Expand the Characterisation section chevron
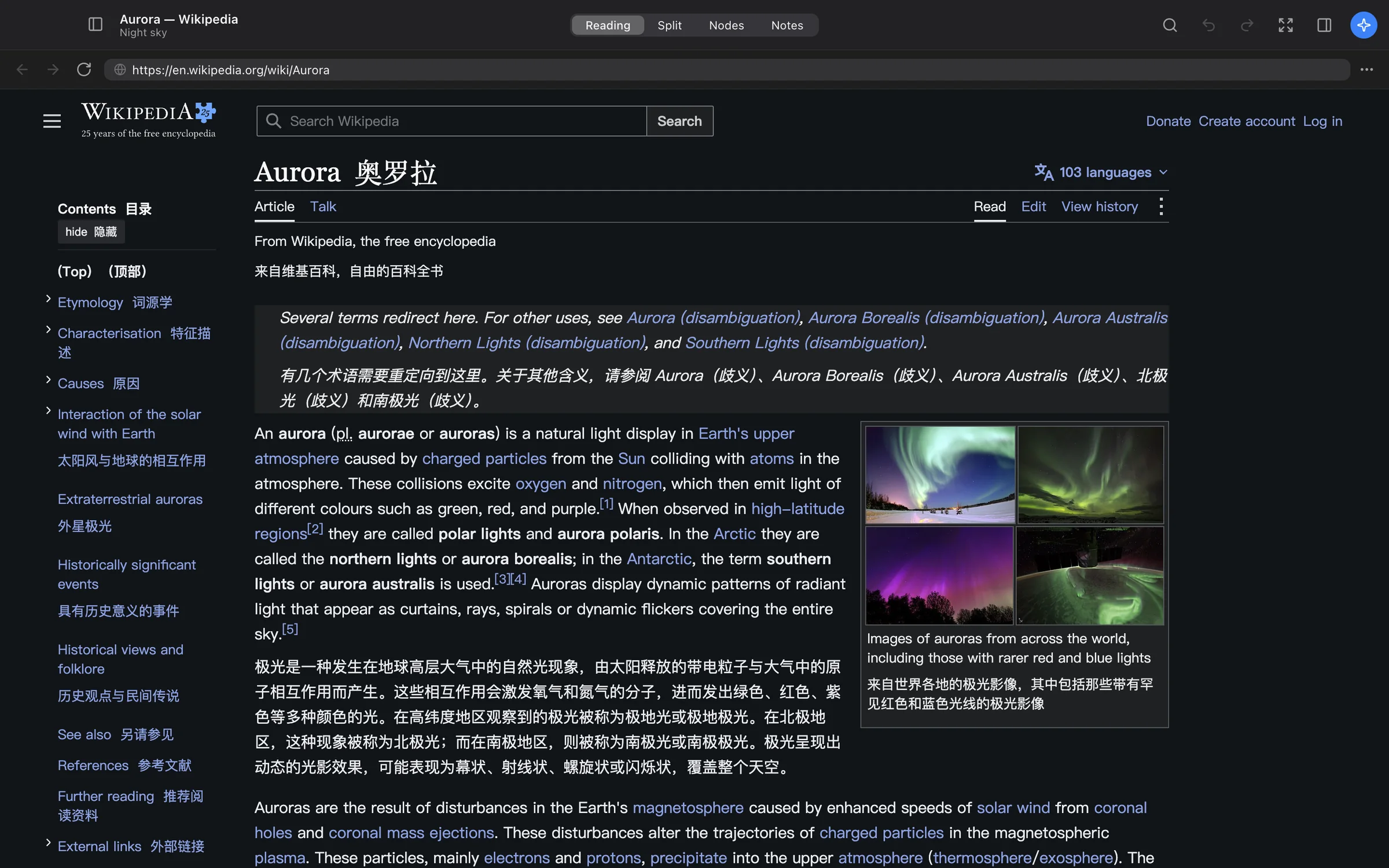Viewport: 1389px width, 868px height. tap(48, 329)
